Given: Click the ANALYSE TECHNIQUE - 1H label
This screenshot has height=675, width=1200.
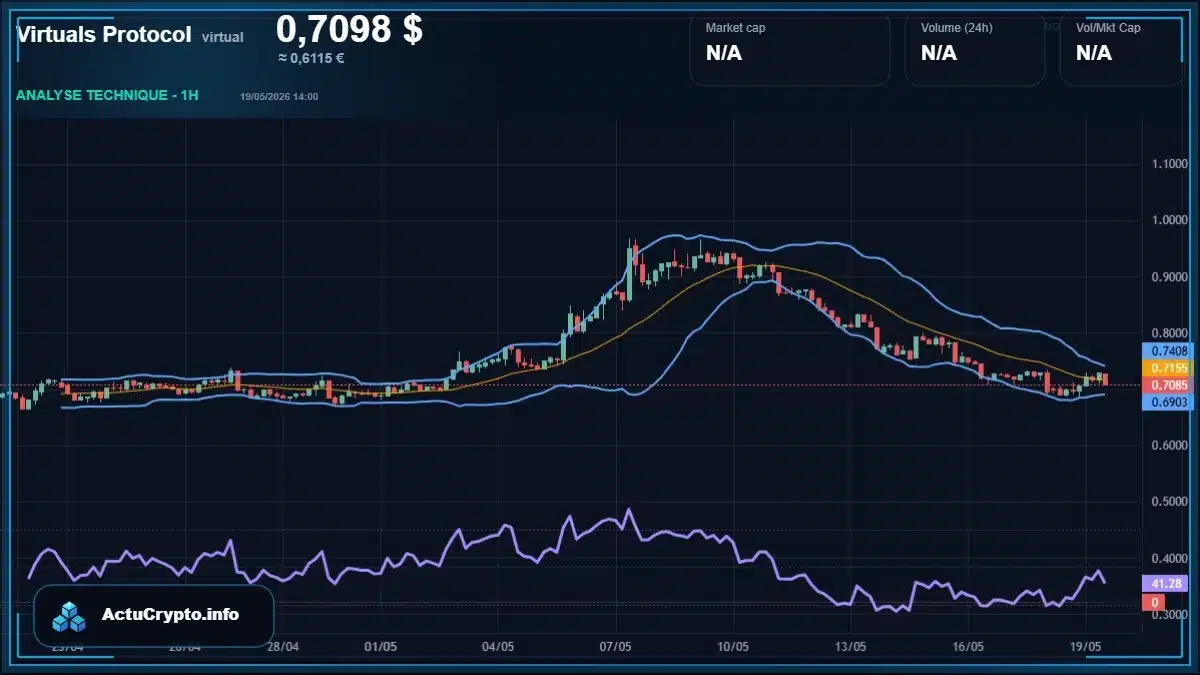Looking at the screenshot, I should pyautogui.click(x=107, y=95).
